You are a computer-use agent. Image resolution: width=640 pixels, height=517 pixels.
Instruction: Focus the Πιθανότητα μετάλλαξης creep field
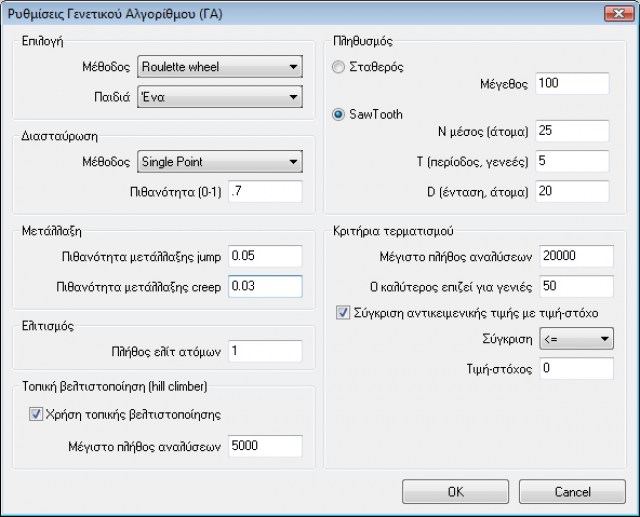coord(264,287)
